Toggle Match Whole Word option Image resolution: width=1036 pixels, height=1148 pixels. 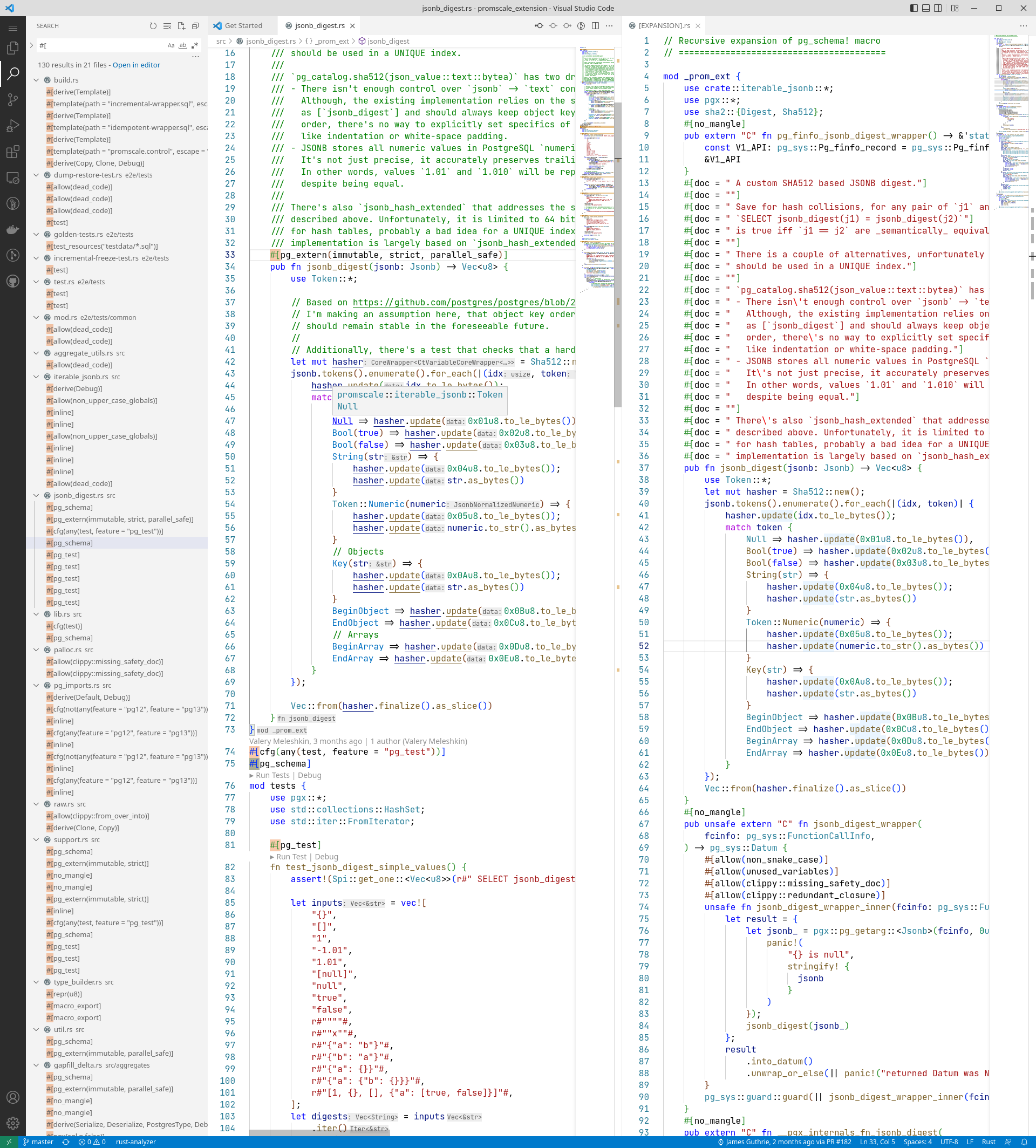[183, 45]
